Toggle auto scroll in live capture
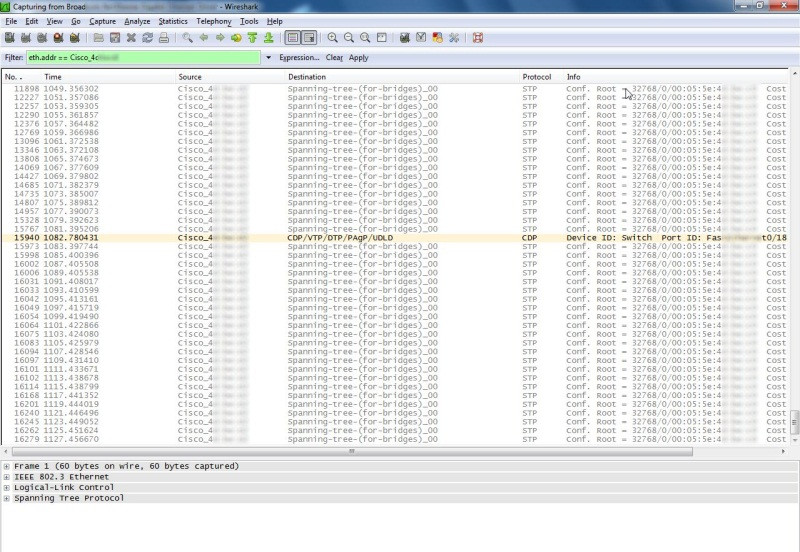The height and width of the screenshot is (552, 800). (309, 38)
